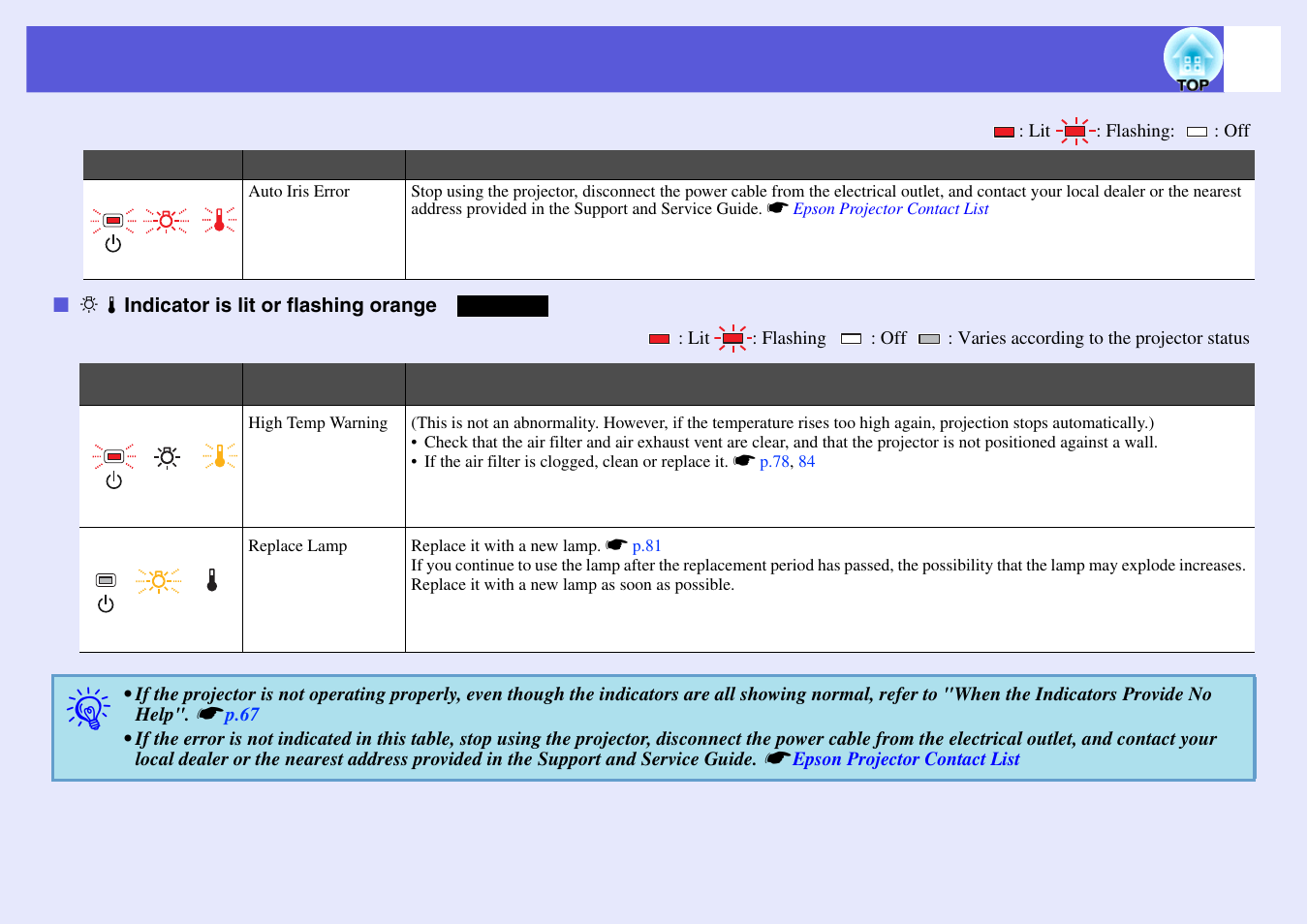Select the Auto Iris Error cell

pyautogui.click(x=324, y=230)
